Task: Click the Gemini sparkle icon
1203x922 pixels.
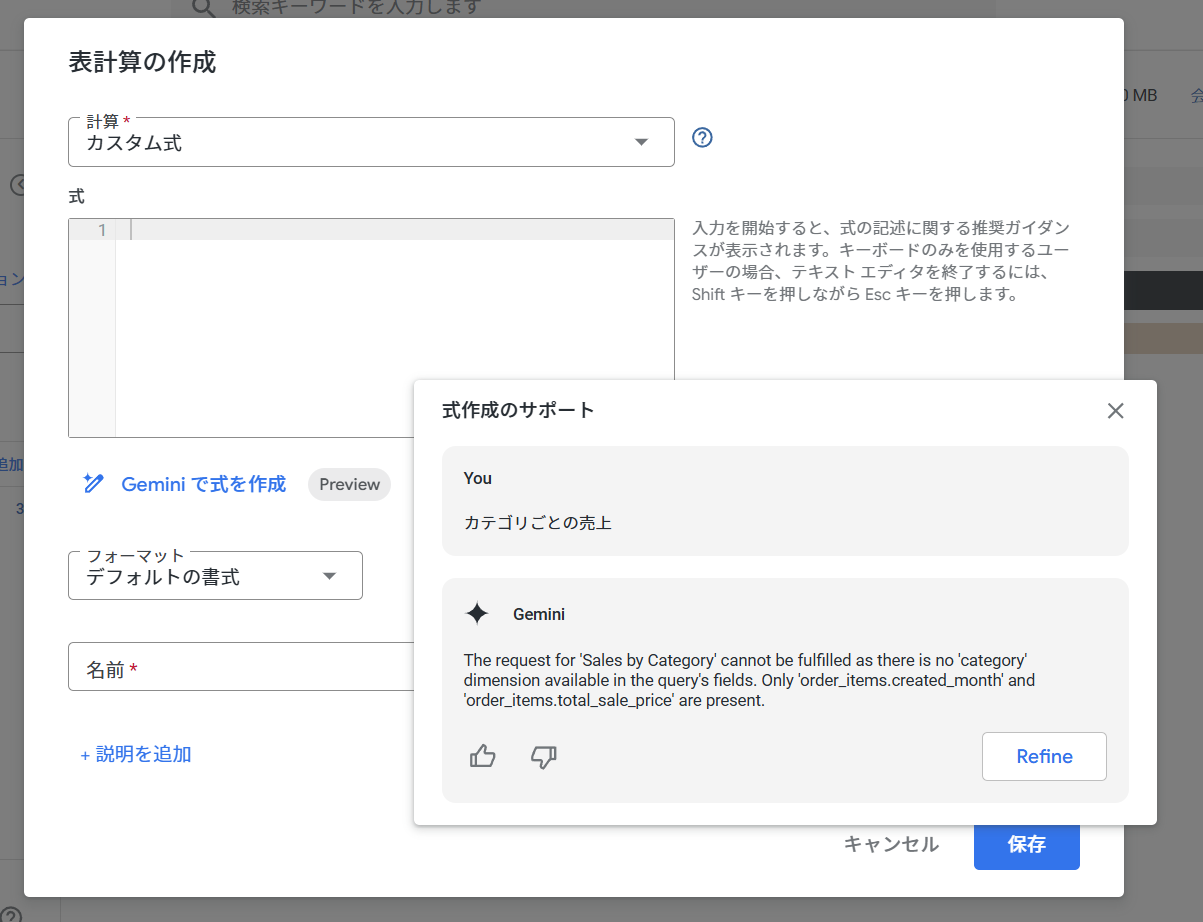Action: (478, 614)
